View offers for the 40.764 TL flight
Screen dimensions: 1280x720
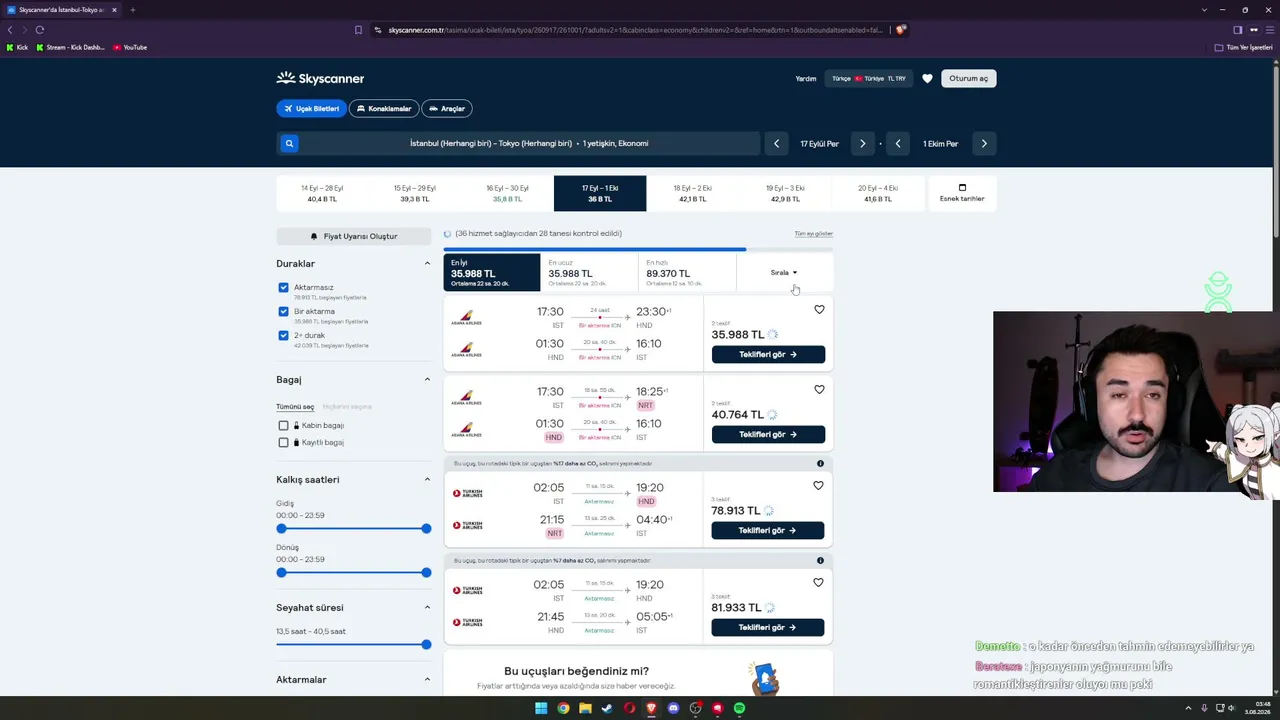(x=768, y=434)
